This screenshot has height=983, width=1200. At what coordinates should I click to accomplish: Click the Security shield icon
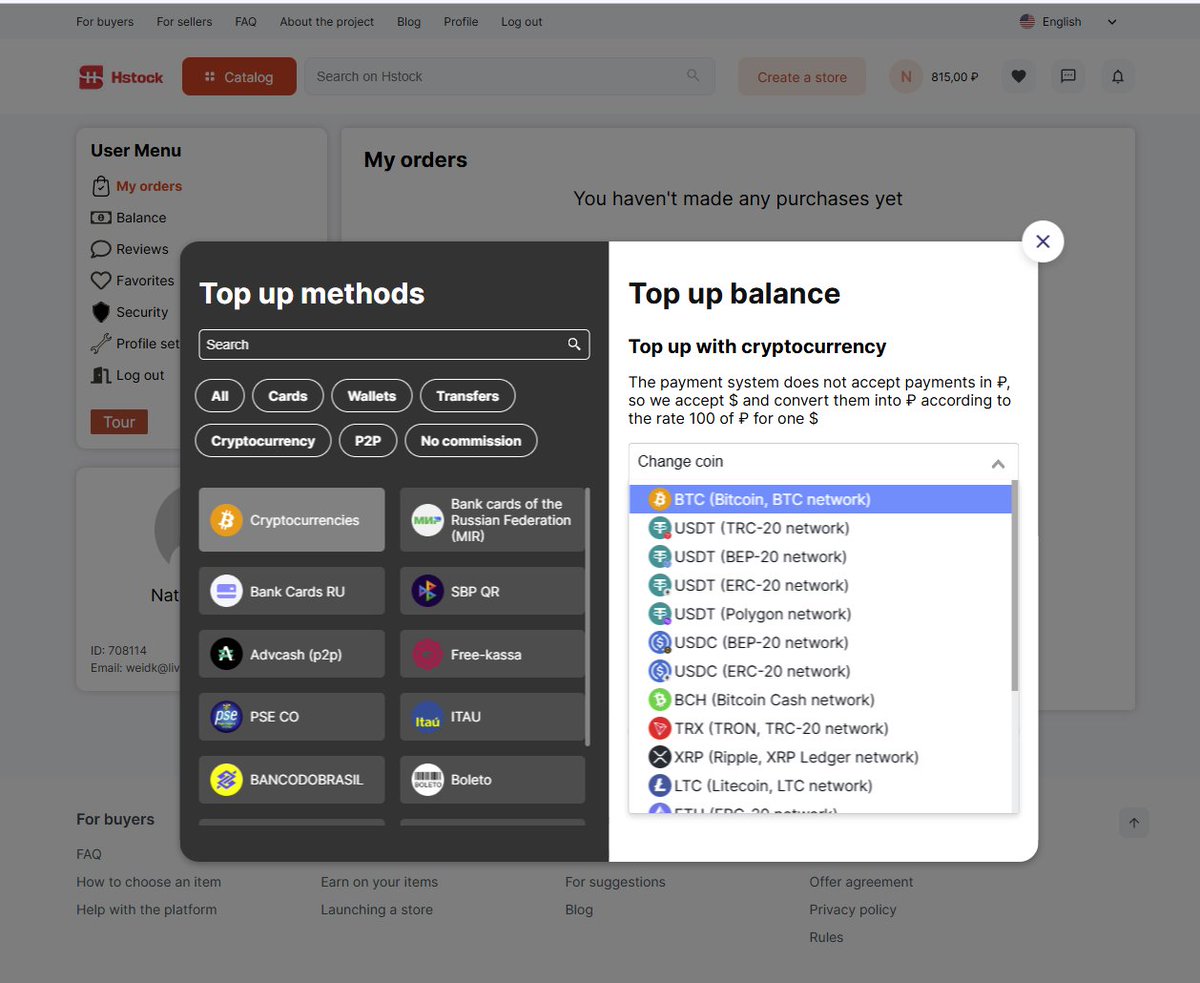coord(100,312)
